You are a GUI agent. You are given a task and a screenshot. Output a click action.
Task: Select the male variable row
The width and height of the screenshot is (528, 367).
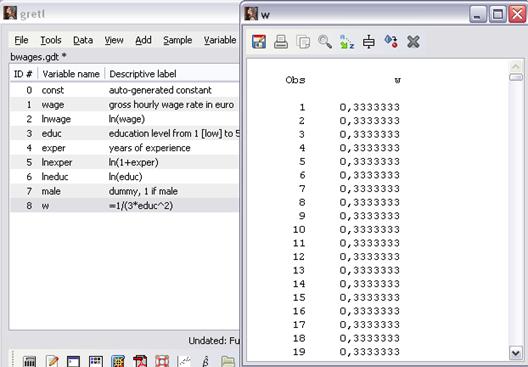coord(124,191)
